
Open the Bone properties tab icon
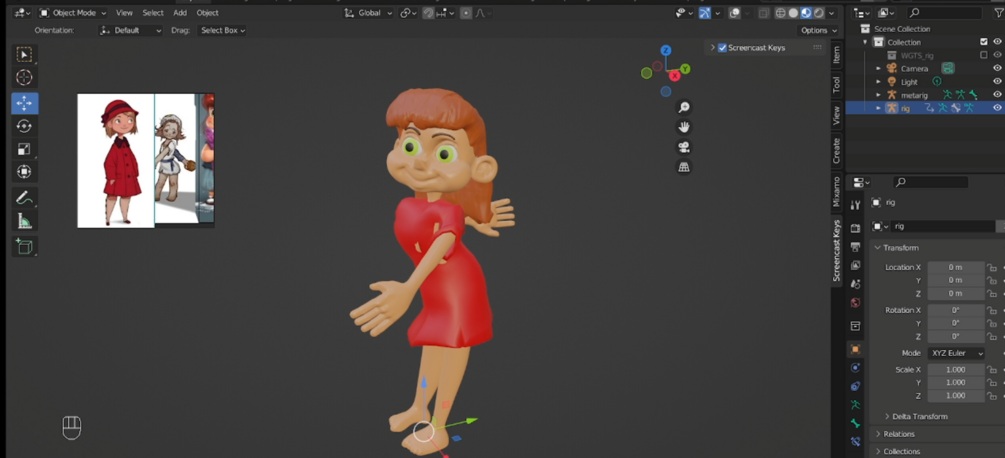click(x=855, y=423)
